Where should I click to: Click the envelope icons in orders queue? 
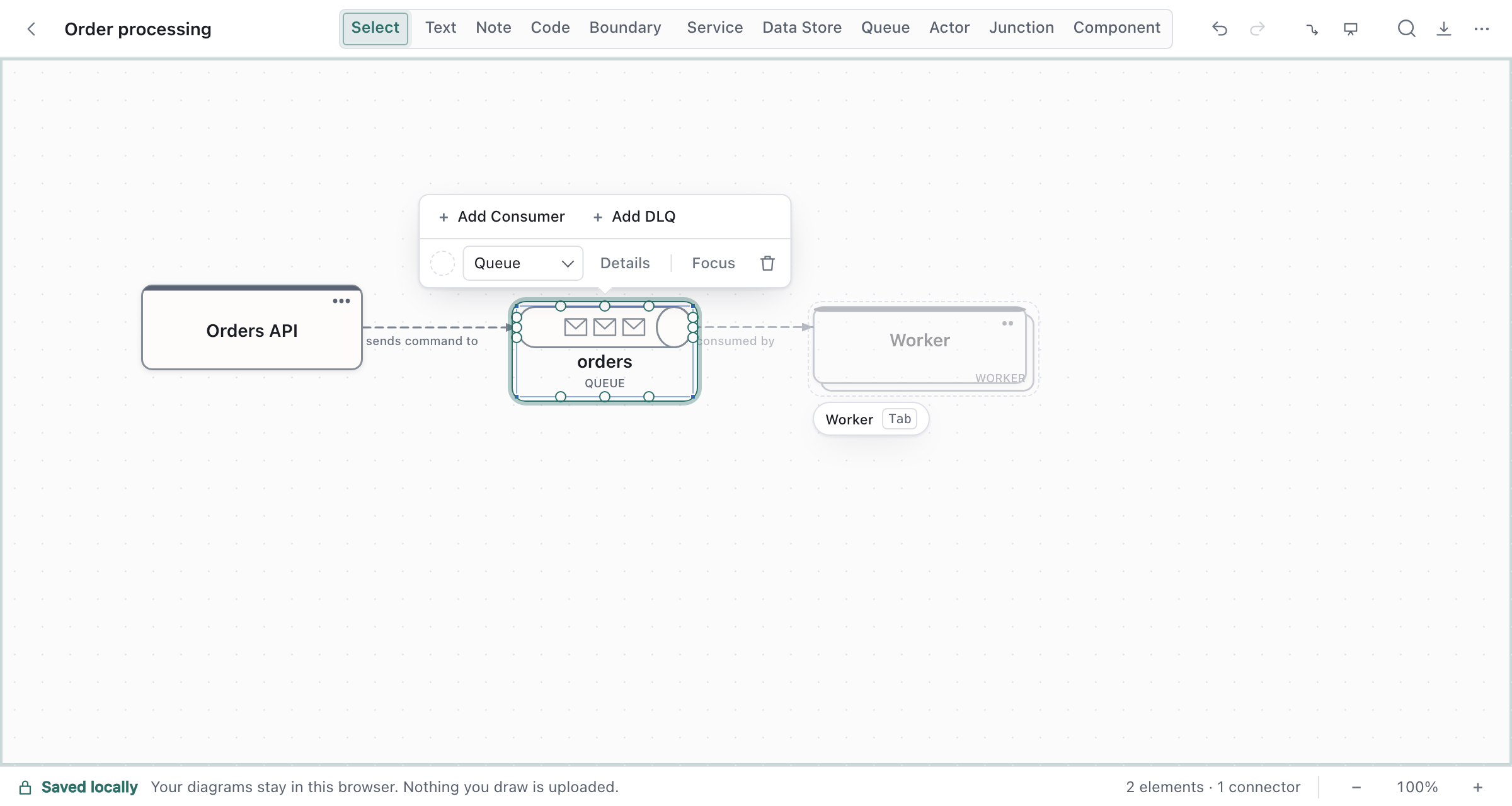pos(605,327)
